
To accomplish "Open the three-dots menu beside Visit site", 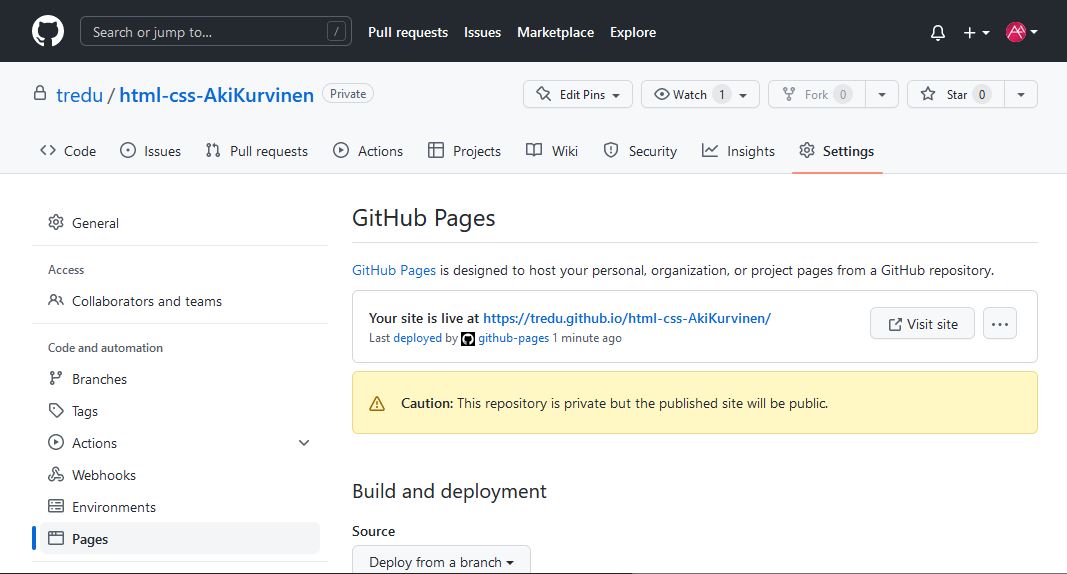I will tap(1000, 324).
